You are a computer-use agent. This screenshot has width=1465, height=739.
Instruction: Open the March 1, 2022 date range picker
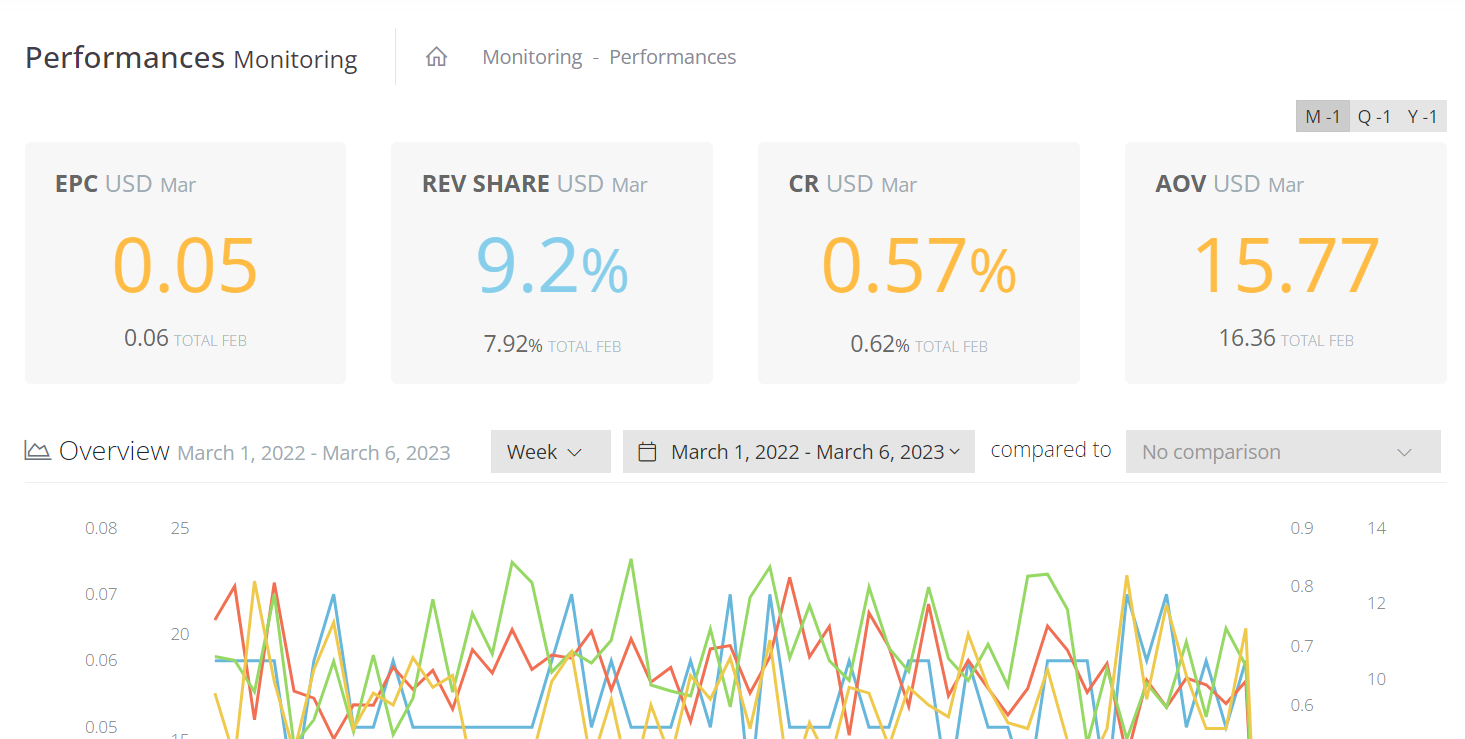pyautogui.click(x=799, y=452)
